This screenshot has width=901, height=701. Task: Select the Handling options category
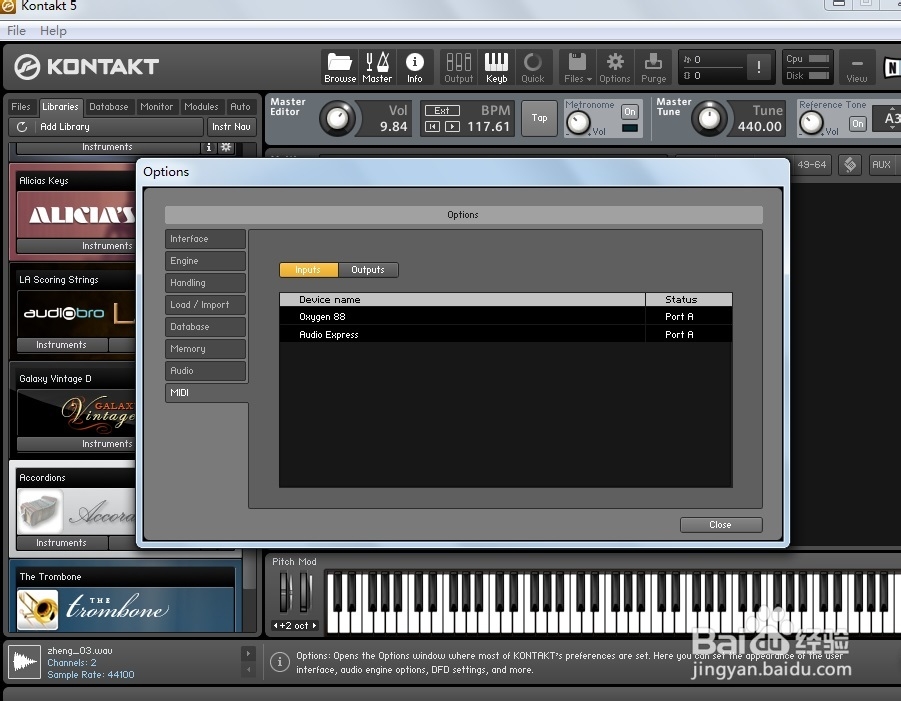pyautogui.click(x=205, y=283)
